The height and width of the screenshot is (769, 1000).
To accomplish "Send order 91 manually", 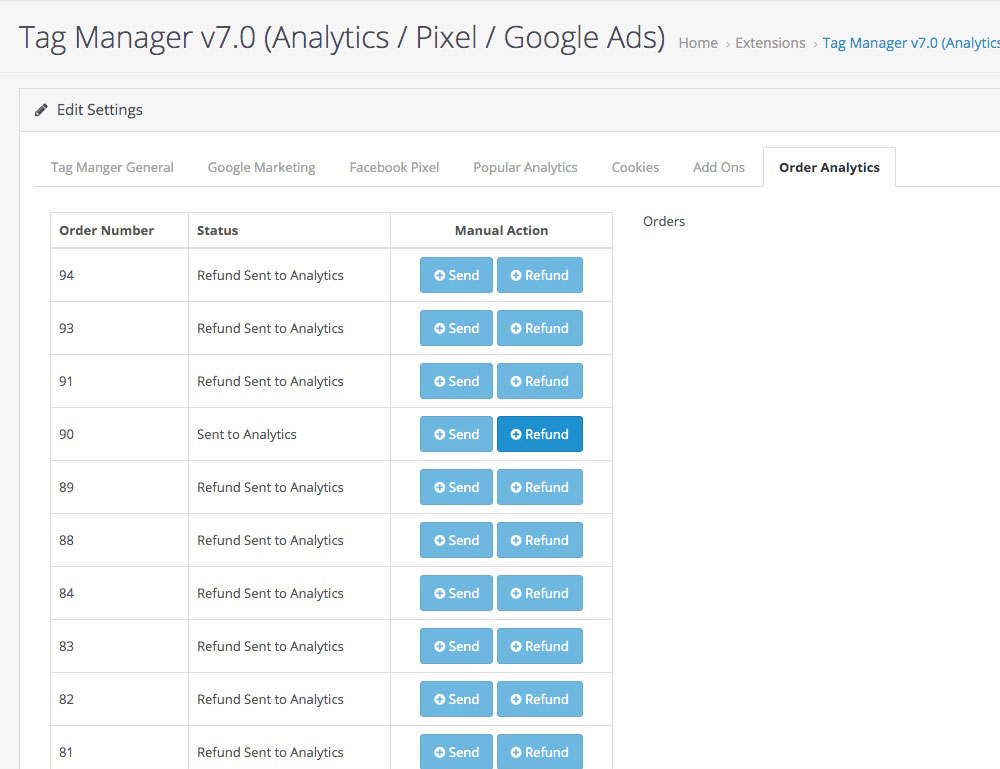I will (x=456, y=381).
